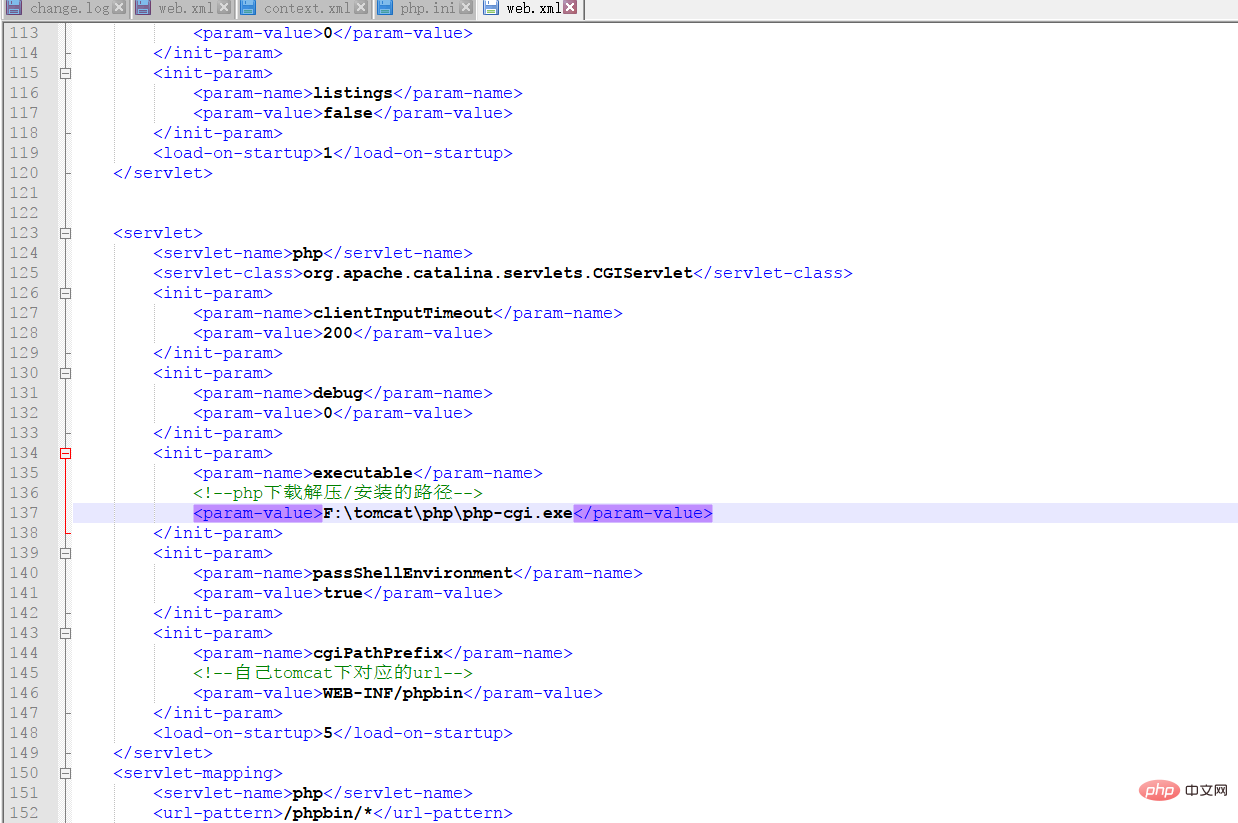Click the clientInputTimeout param name

403,313
